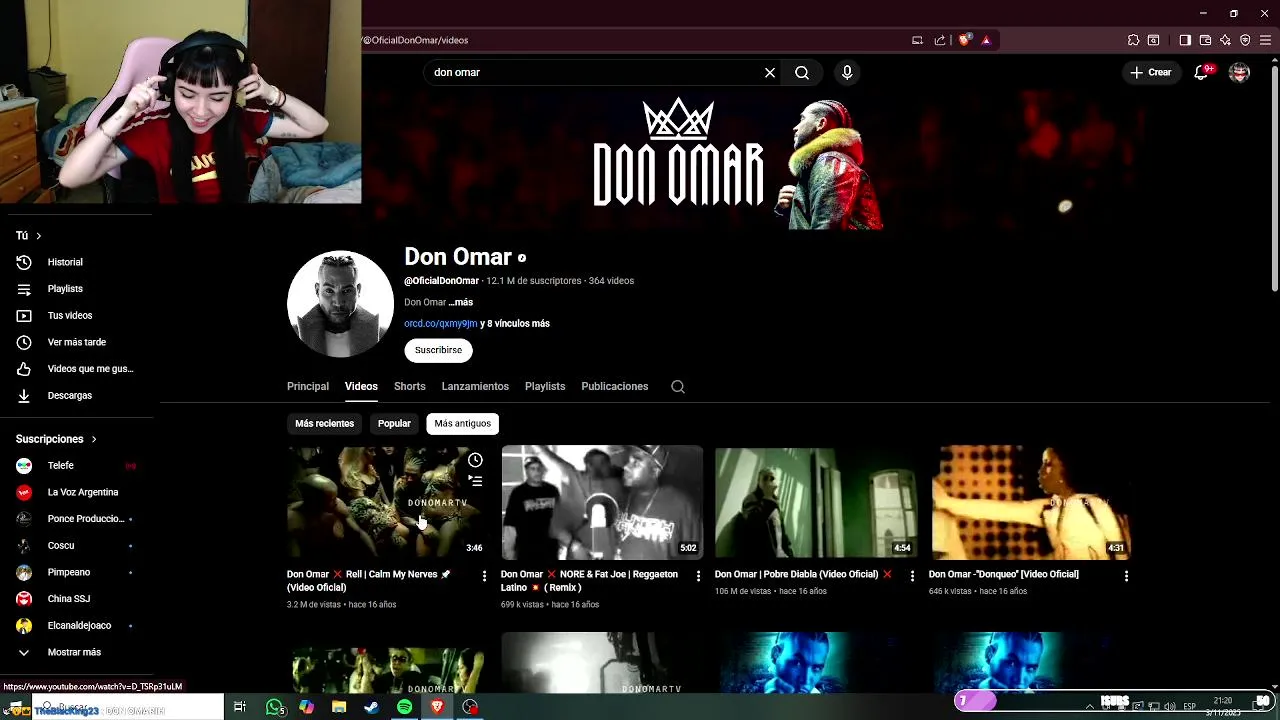1280x720 pixels.
Task: Start voice search with the microphone icon
Action: [847, 72]
